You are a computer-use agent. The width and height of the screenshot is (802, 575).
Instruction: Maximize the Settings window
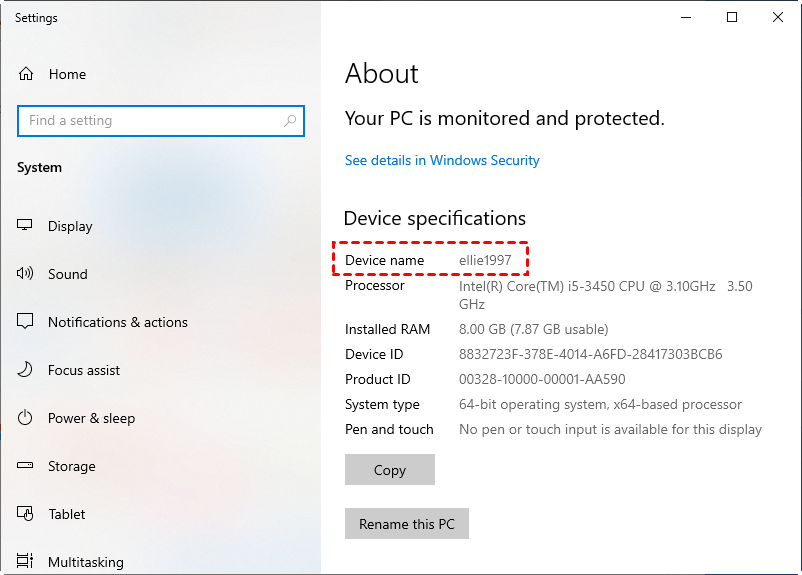click(732, 17)
